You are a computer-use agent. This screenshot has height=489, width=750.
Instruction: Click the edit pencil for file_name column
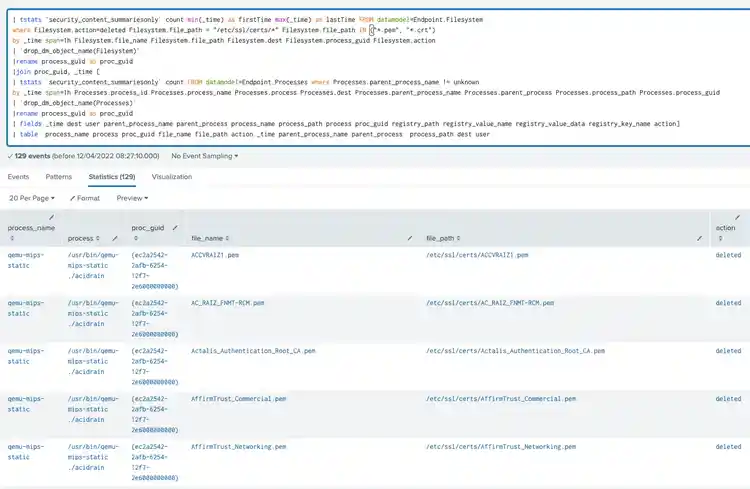(409, 238)
